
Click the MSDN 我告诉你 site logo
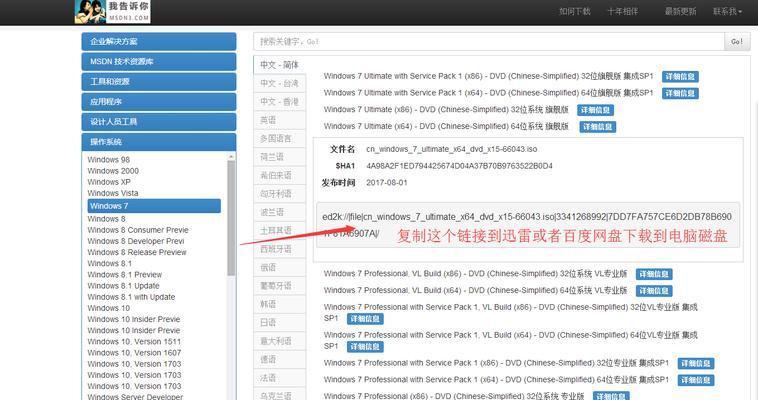[x=112, y=11]
